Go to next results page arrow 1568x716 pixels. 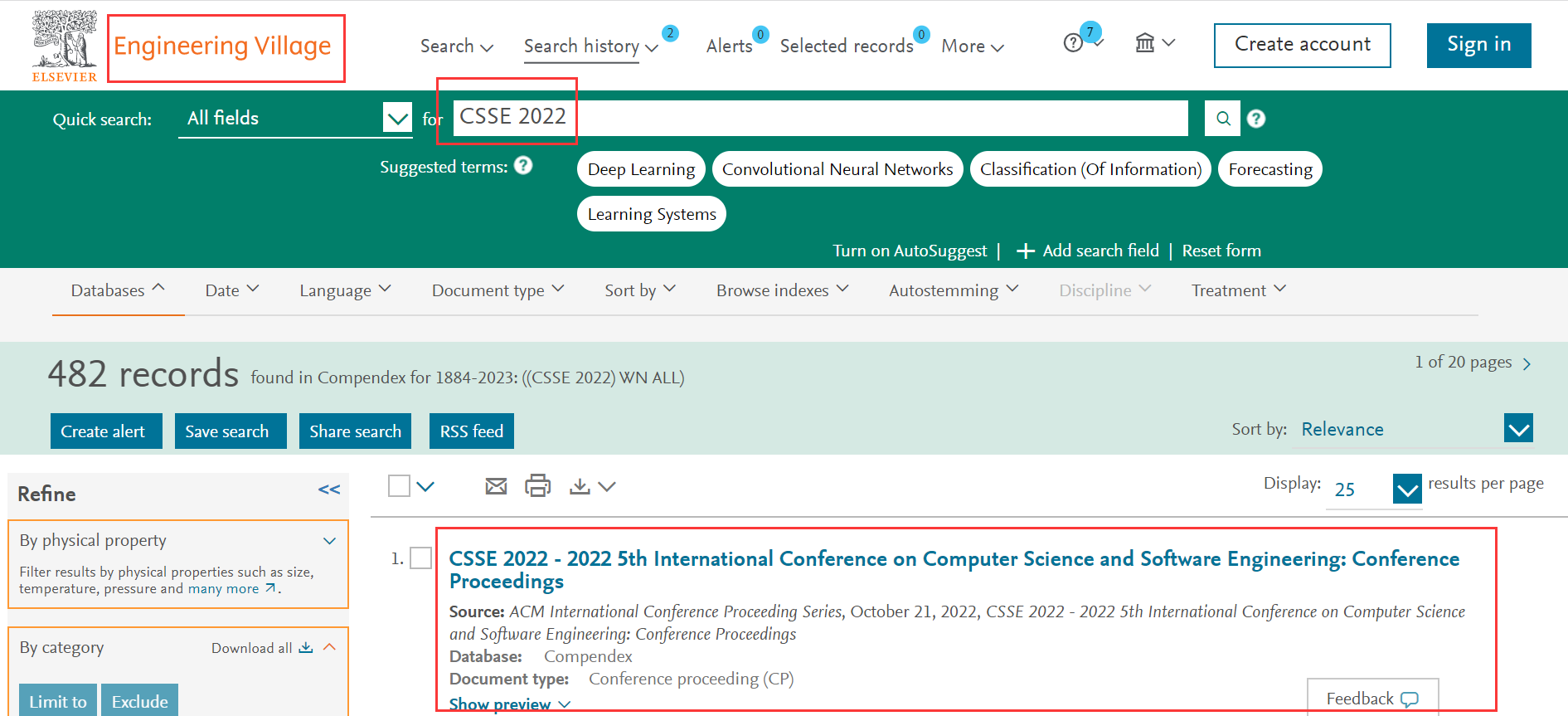1527,363
